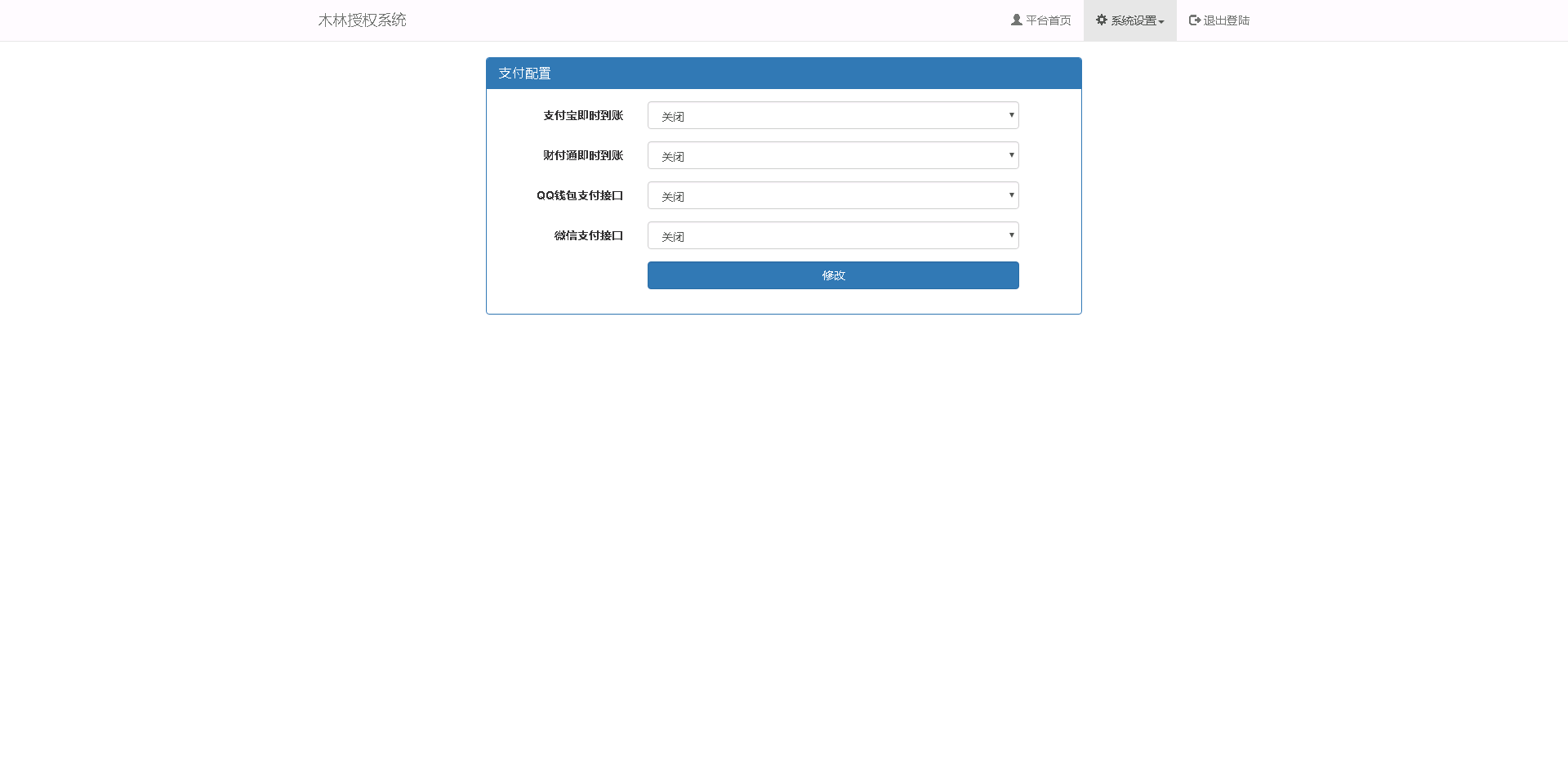Open the 微信支付接口 dropdown
1568x768 pixels.
833,235
